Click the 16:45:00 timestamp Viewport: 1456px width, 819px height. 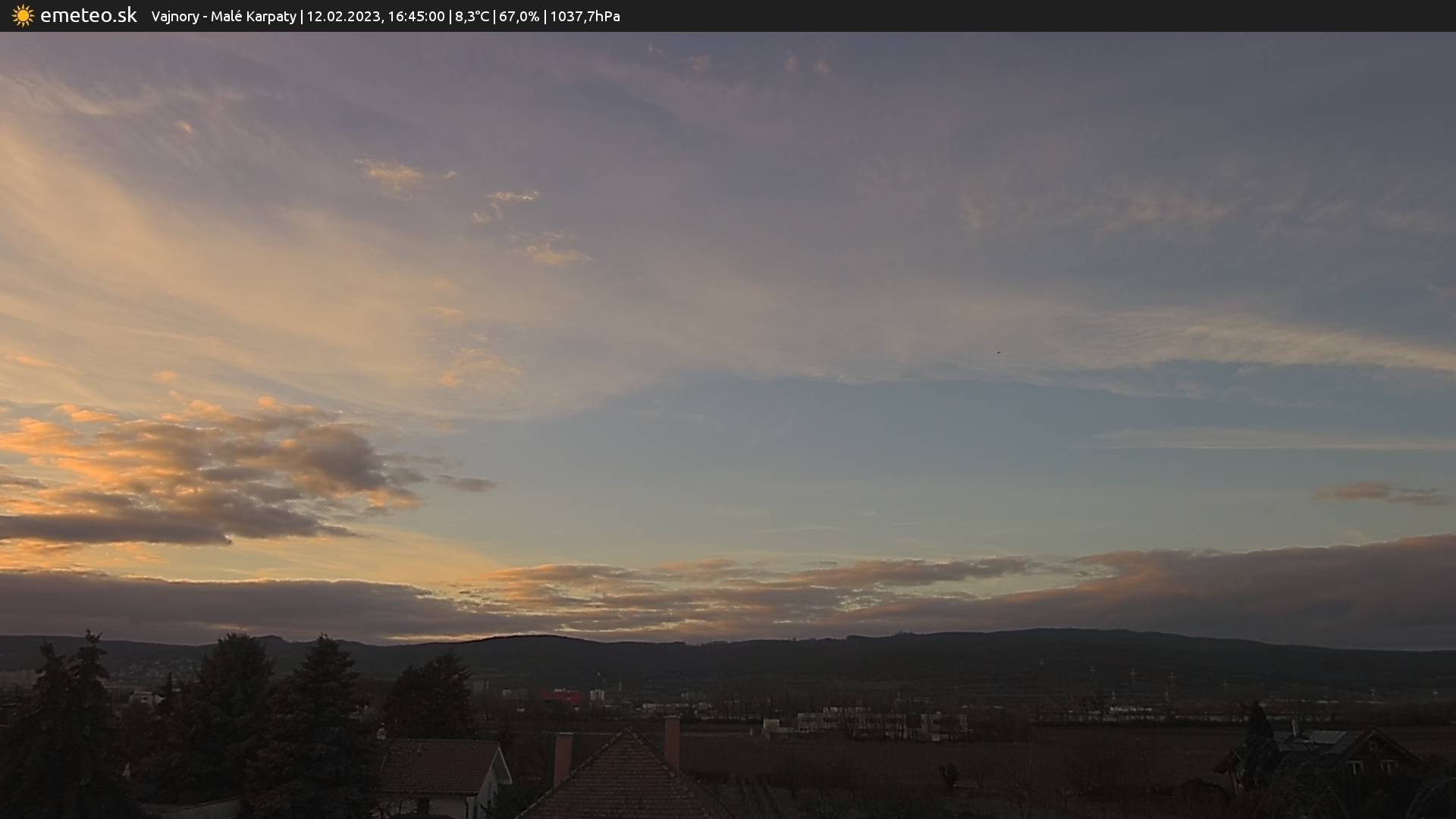(416, 17)
